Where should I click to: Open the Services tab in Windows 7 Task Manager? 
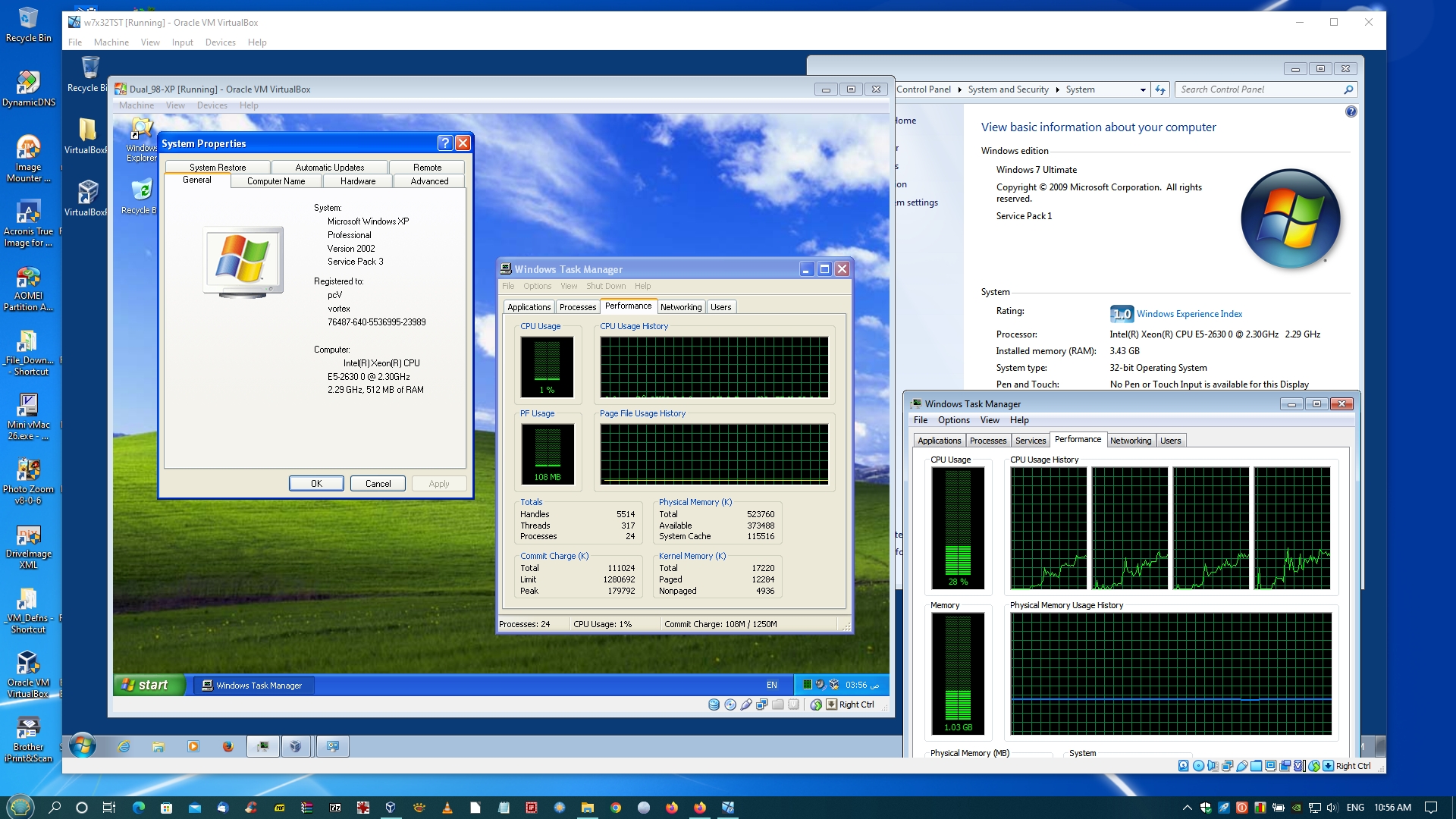1031,441
